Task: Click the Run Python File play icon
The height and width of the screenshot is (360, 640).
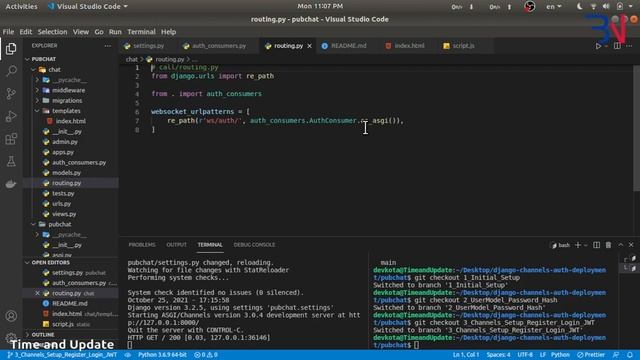Action: [598, 46]
